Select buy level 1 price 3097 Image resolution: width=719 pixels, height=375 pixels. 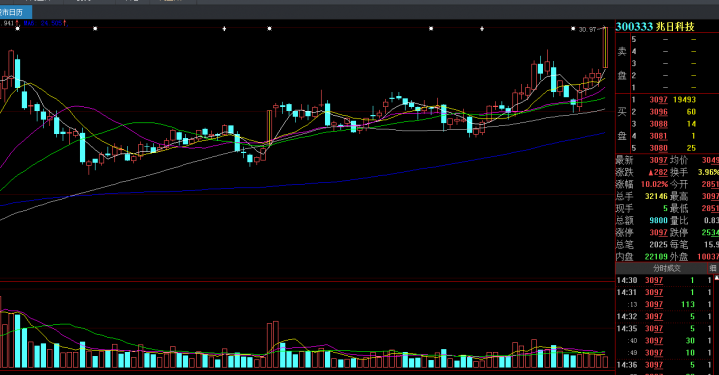658,99
